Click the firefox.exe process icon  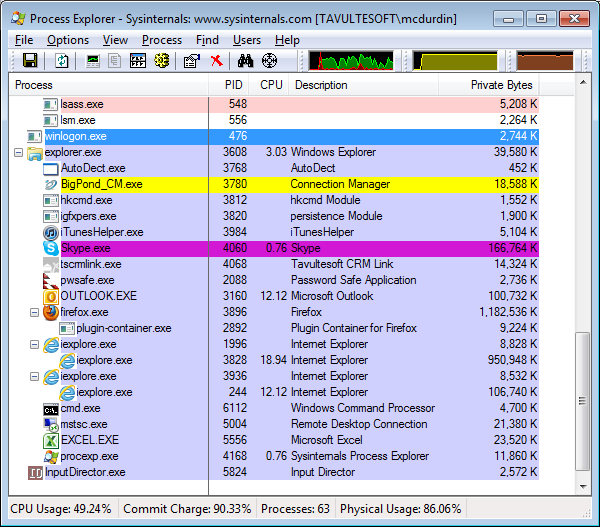(x=51, y=312)
